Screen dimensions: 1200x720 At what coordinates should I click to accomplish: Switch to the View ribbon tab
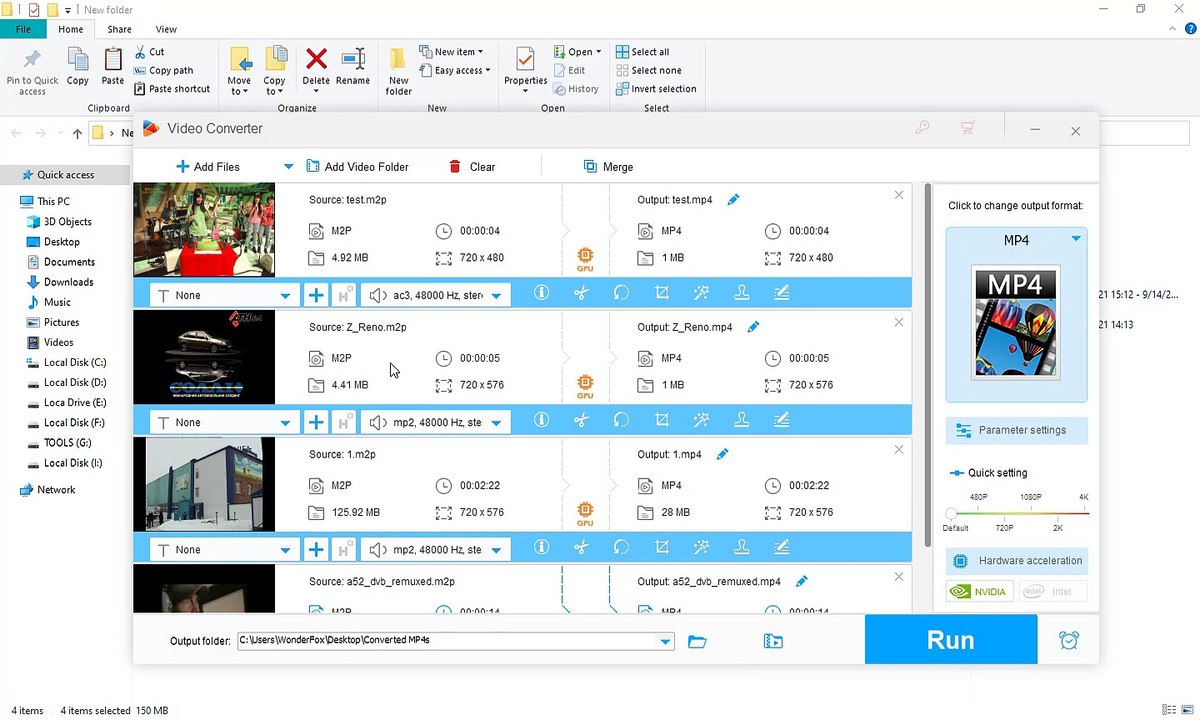click(166, 29)
